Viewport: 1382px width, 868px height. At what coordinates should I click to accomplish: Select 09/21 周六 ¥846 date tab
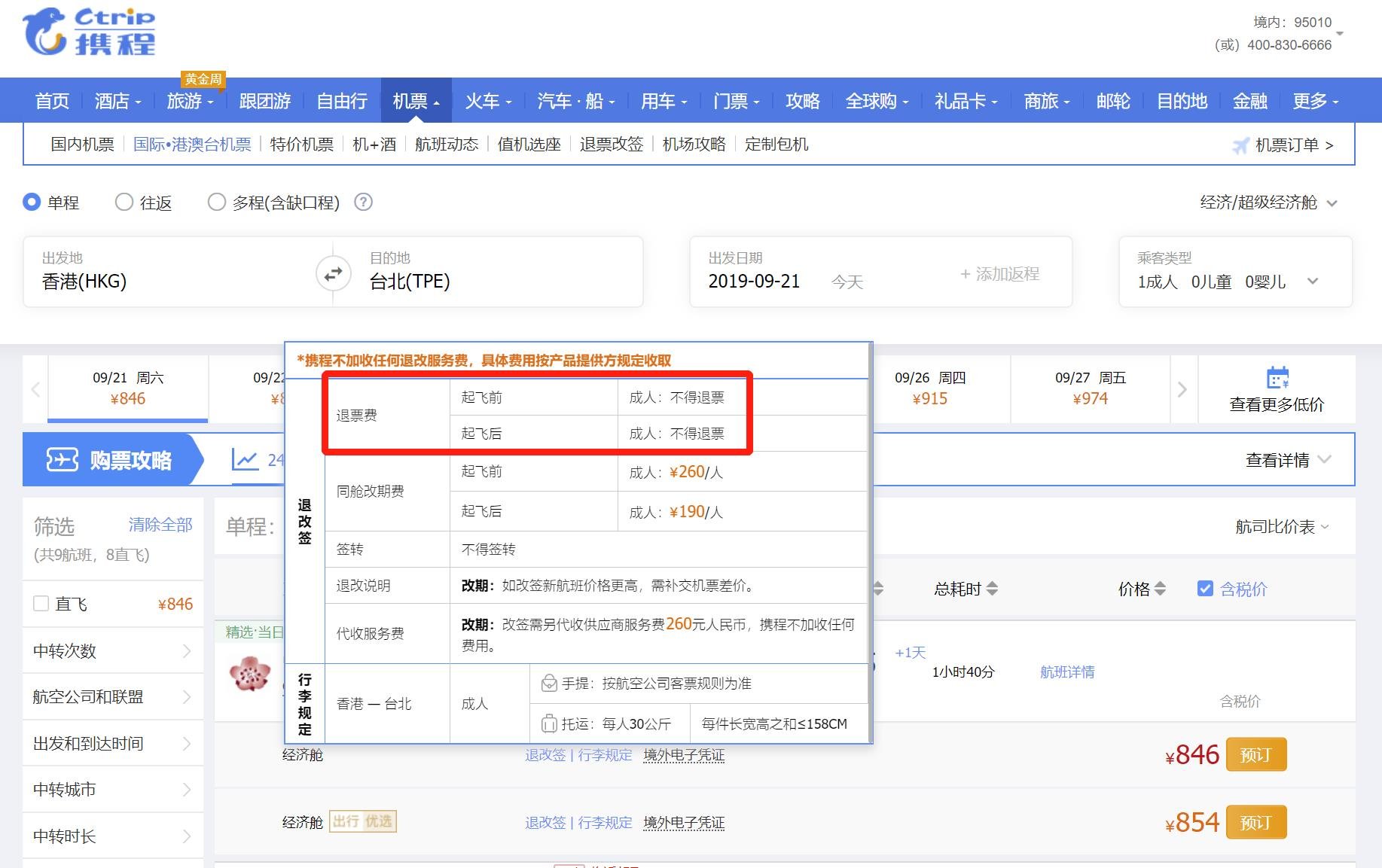[128, 388]
